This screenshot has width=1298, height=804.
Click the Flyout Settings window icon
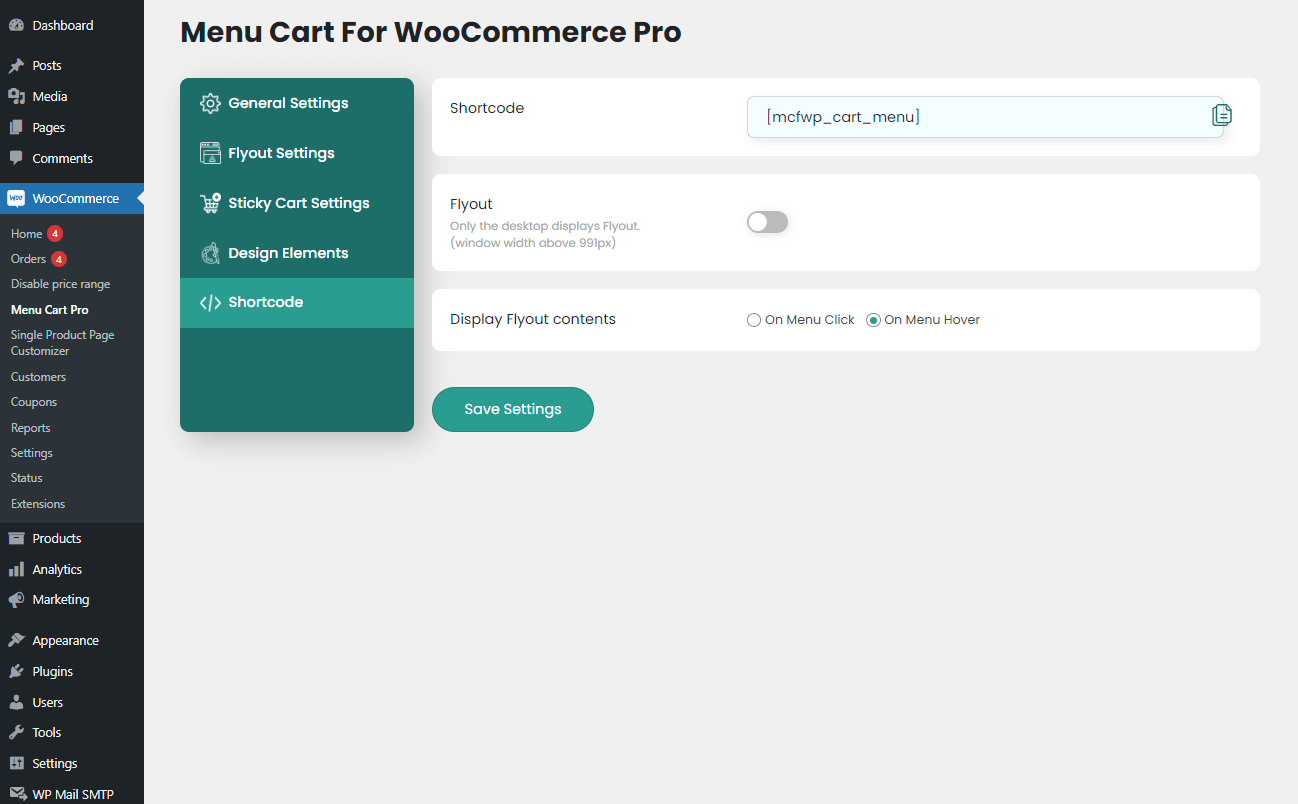coord(210,153)
